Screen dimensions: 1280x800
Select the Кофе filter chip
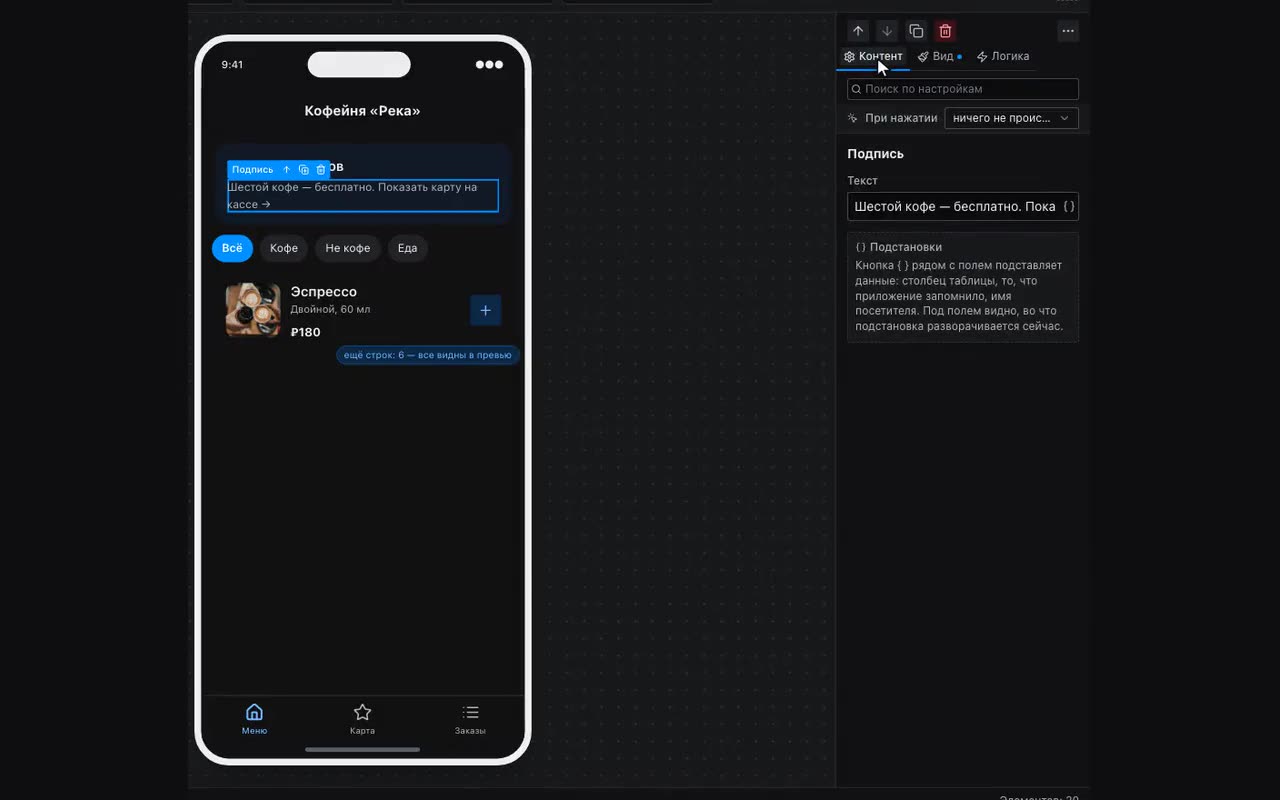[x=284, y=248]
